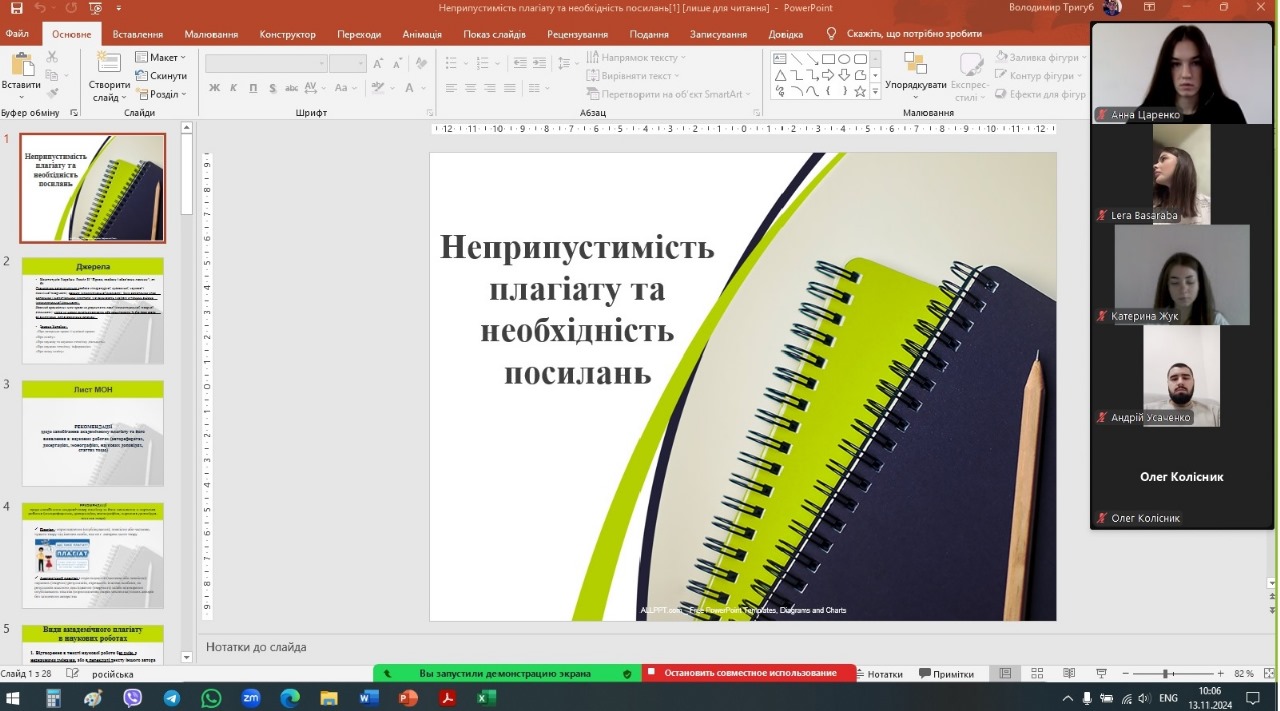Expand the shapes gallery more arrow
This screenshot has width=1280, height=711.
[876, 92]
